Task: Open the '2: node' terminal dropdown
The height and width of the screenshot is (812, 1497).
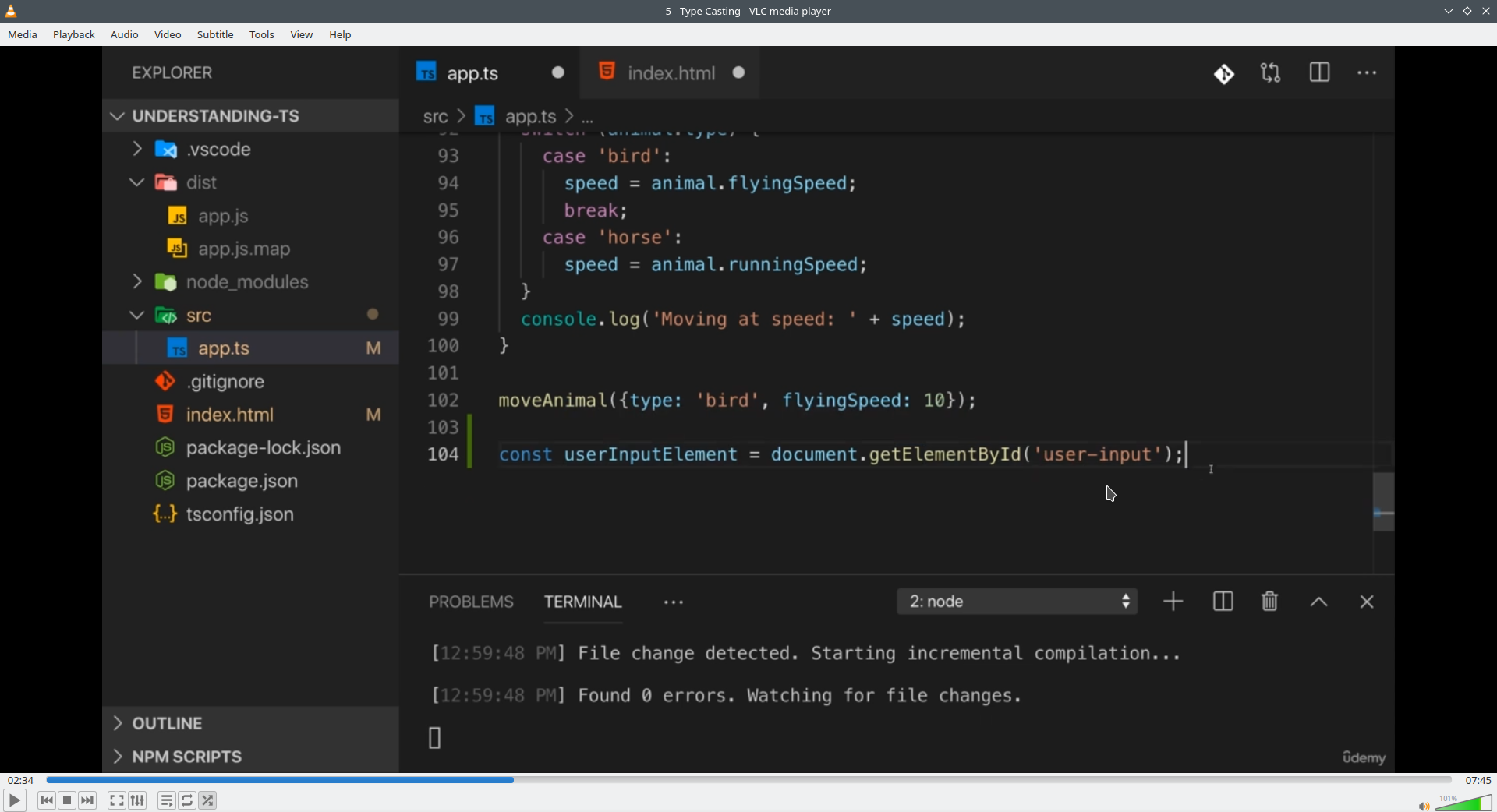Action: tap(1017, 602)
